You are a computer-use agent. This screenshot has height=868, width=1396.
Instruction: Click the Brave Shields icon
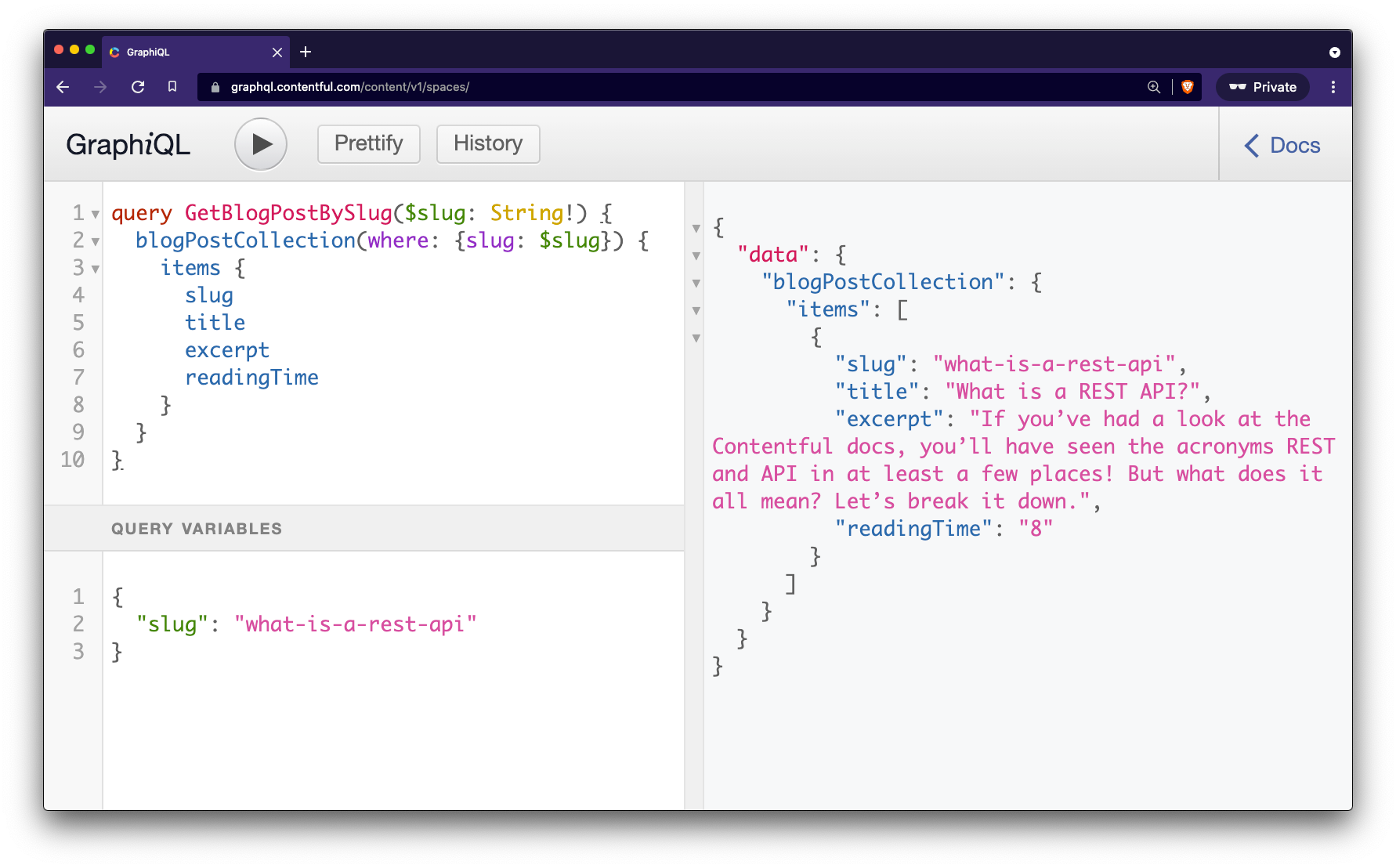[x=1186, y=87]
